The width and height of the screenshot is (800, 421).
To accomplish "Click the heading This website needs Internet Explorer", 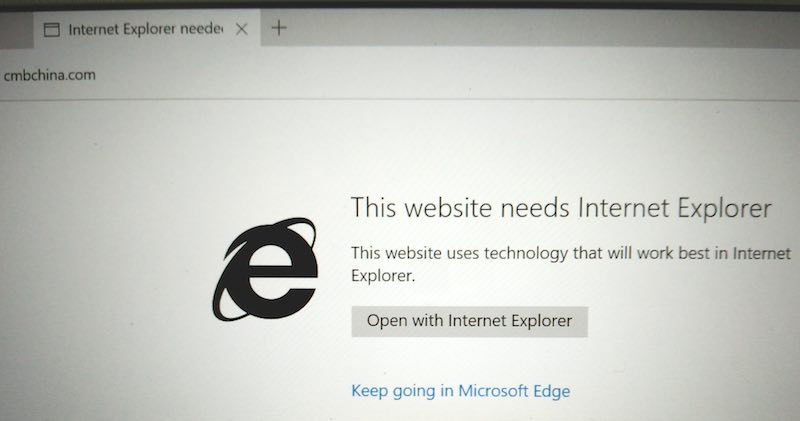I will [561, 208].
